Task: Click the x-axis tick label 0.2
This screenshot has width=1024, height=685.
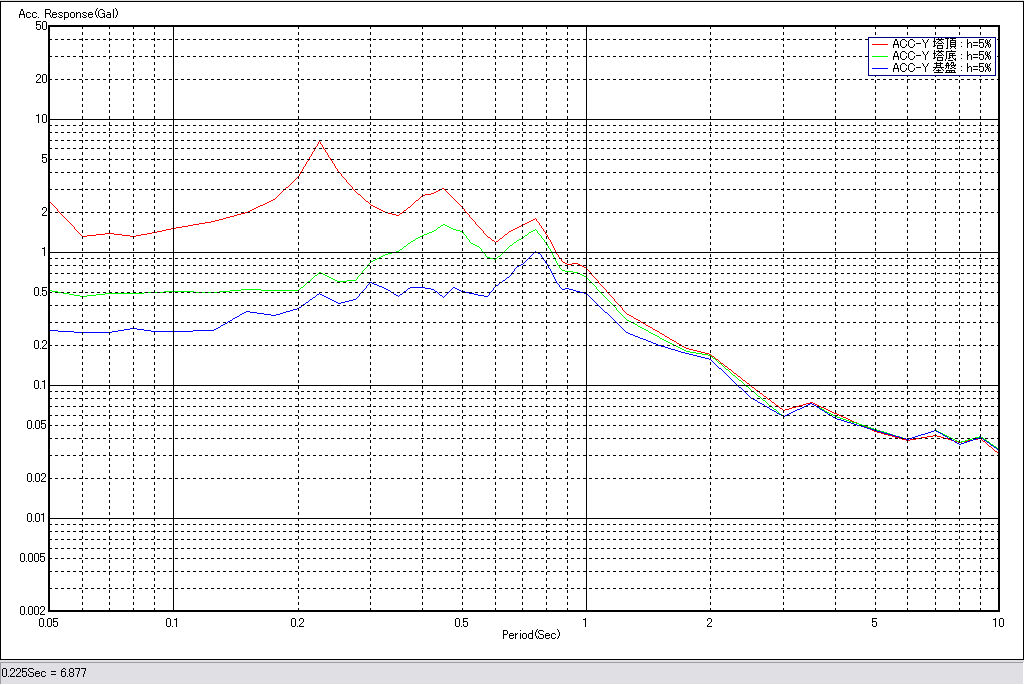Action: tap(297, 622)
